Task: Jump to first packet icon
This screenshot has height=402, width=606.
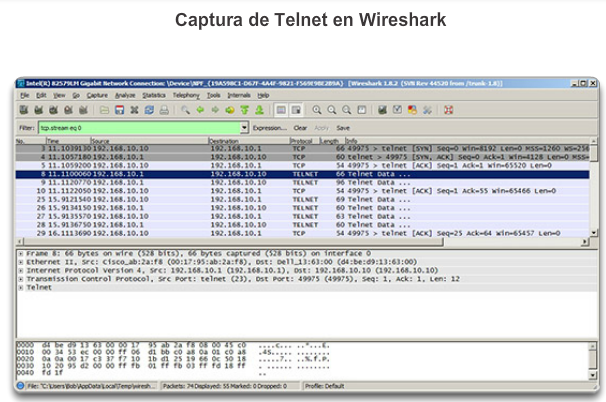Action: [244, 110]
